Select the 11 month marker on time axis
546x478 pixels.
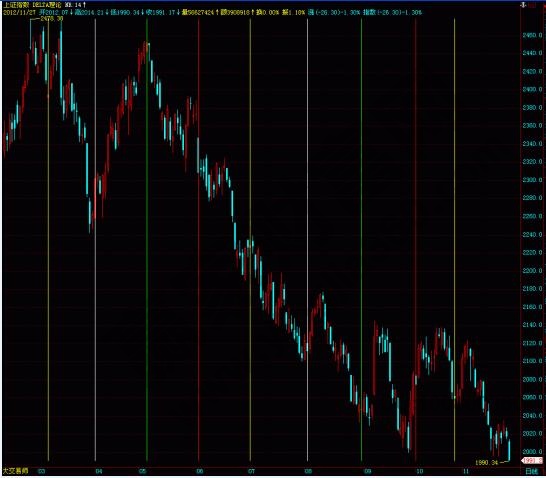coord(466,471)
